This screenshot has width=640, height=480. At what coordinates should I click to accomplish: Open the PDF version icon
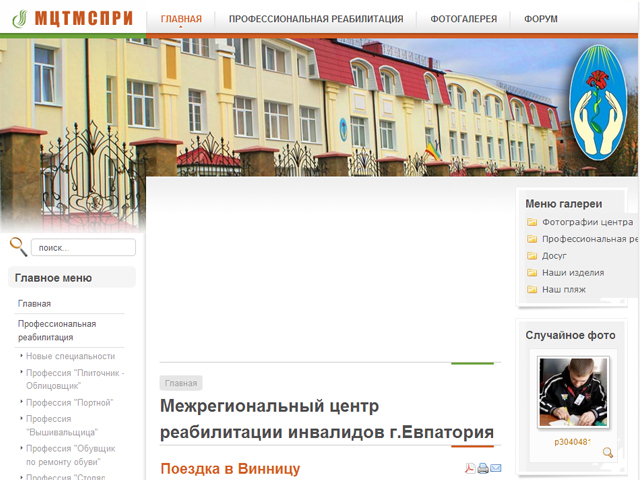pos(470,468)
